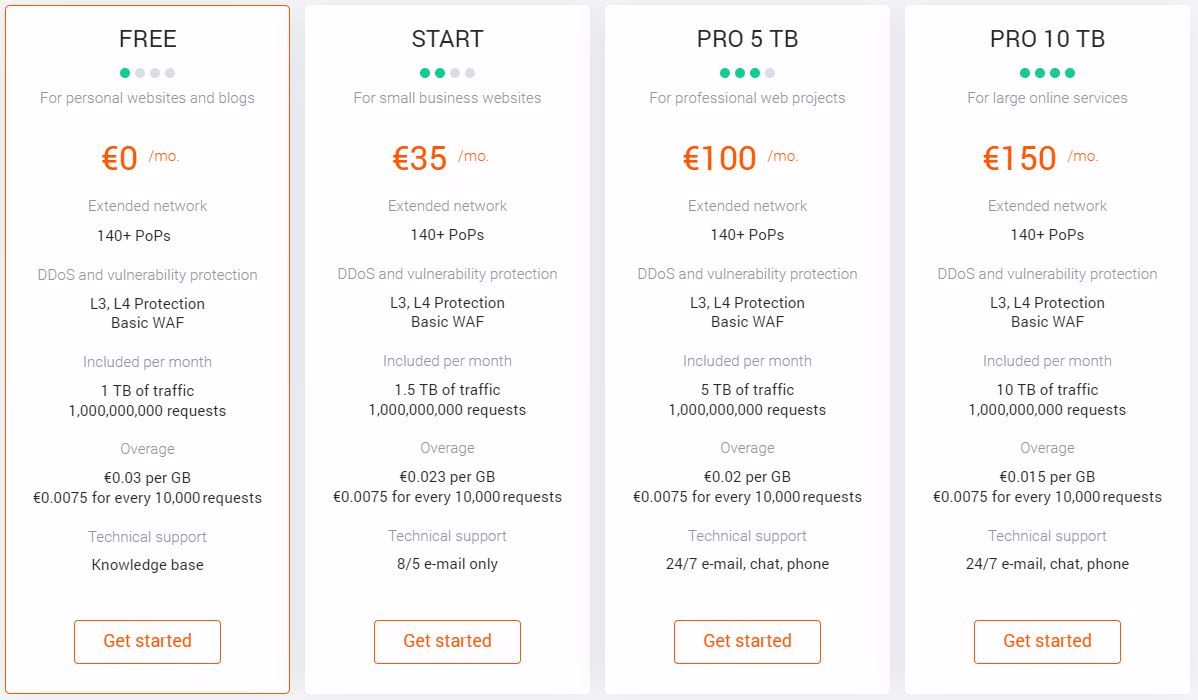Click the FREE plan level dots indicator

tap(147, 73)
